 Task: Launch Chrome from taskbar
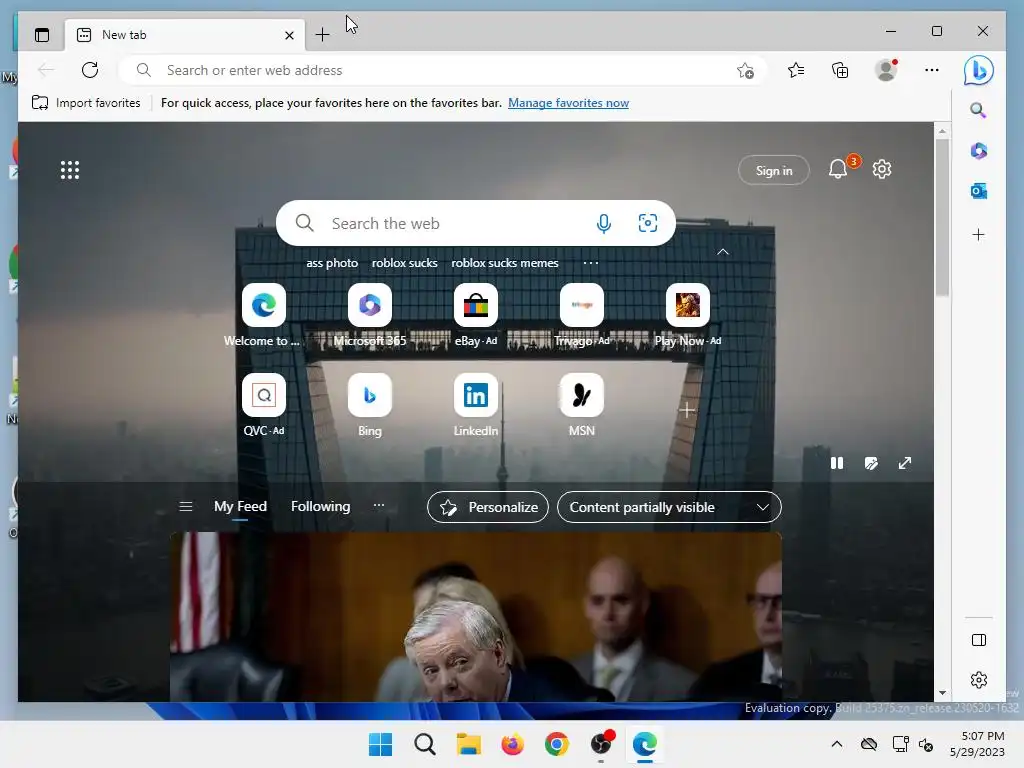[x=556, y=744]
